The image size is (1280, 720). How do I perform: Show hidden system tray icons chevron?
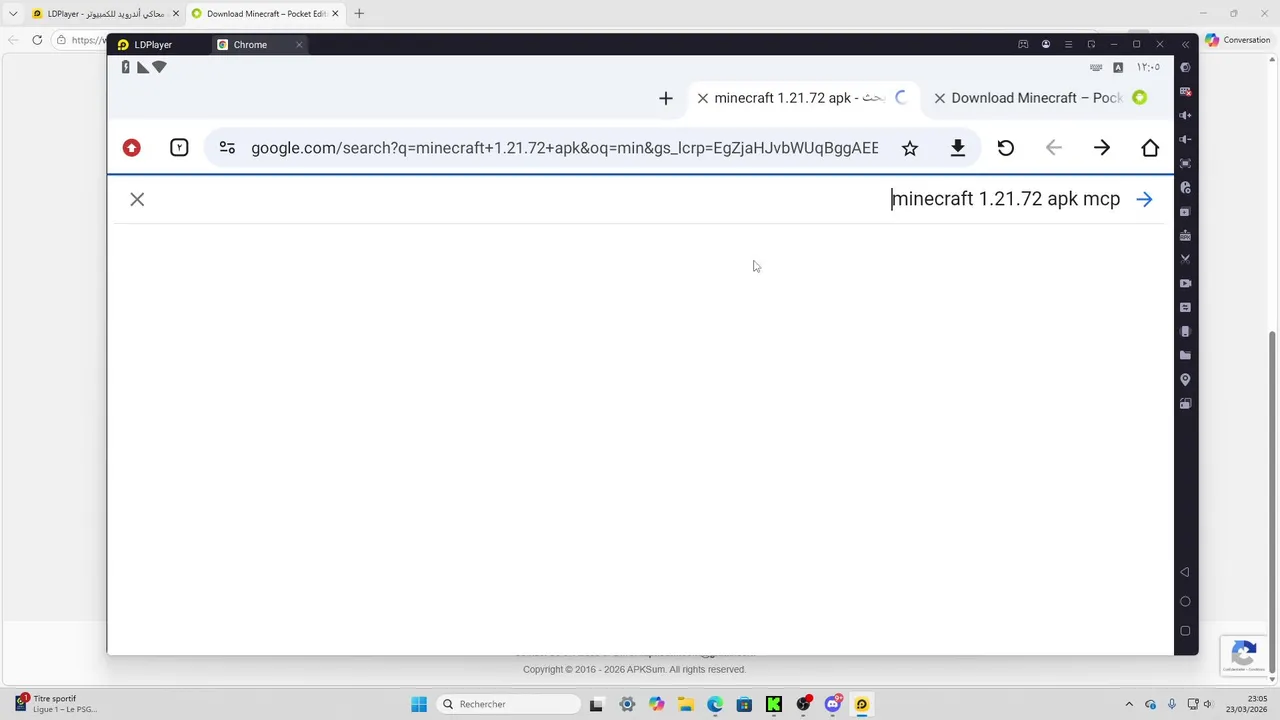[1129, 704]
